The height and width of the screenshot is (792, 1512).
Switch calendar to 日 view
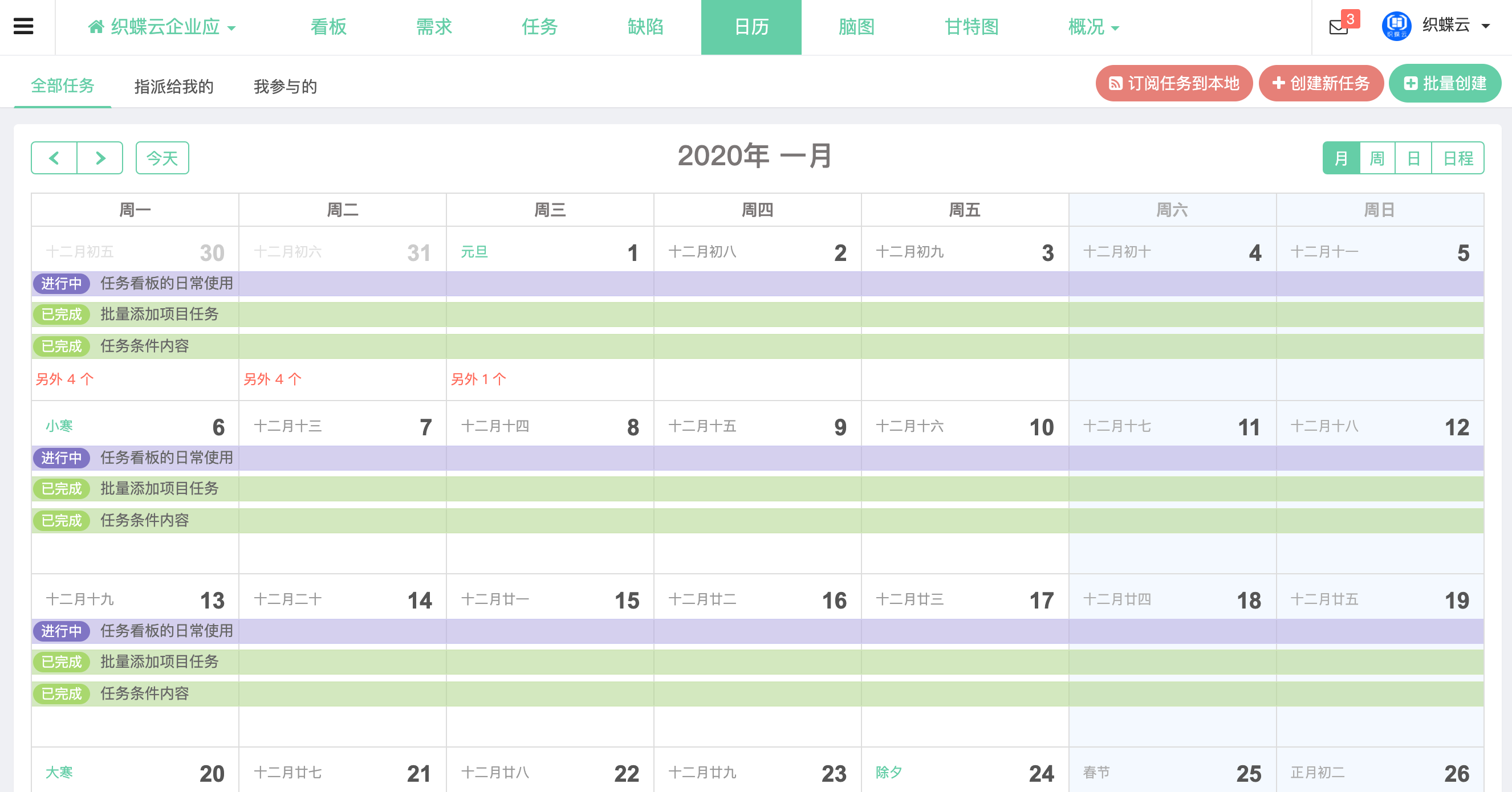pos(1413,158)
